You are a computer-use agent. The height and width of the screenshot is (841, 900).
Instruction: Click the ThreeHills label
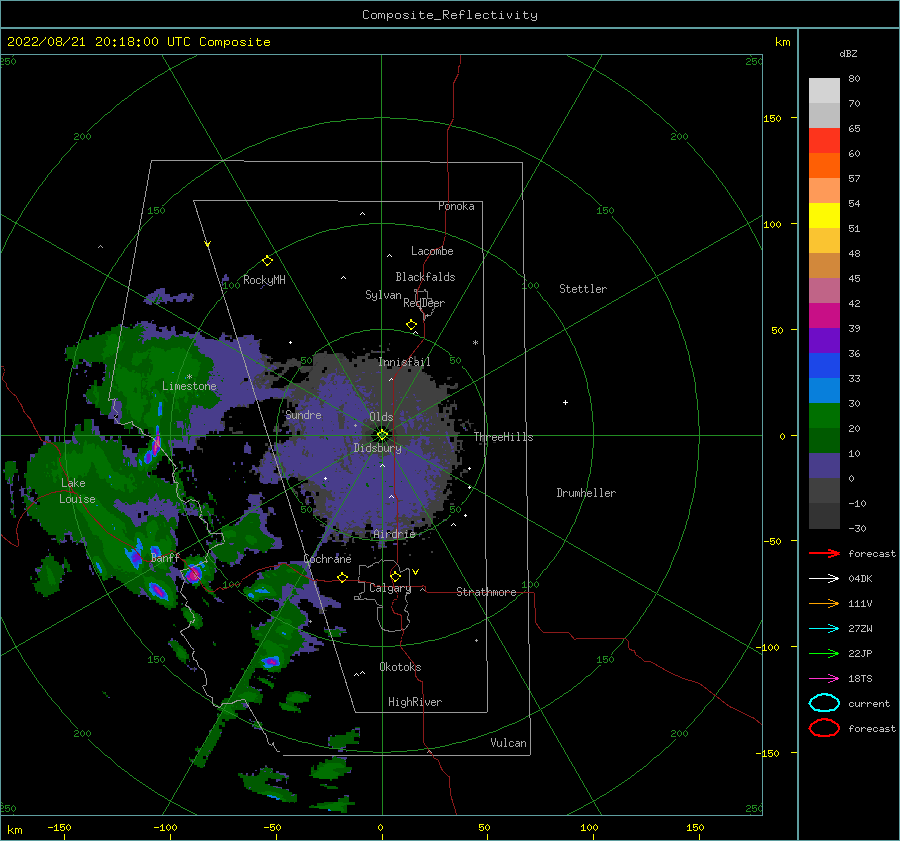click(503, 437)
